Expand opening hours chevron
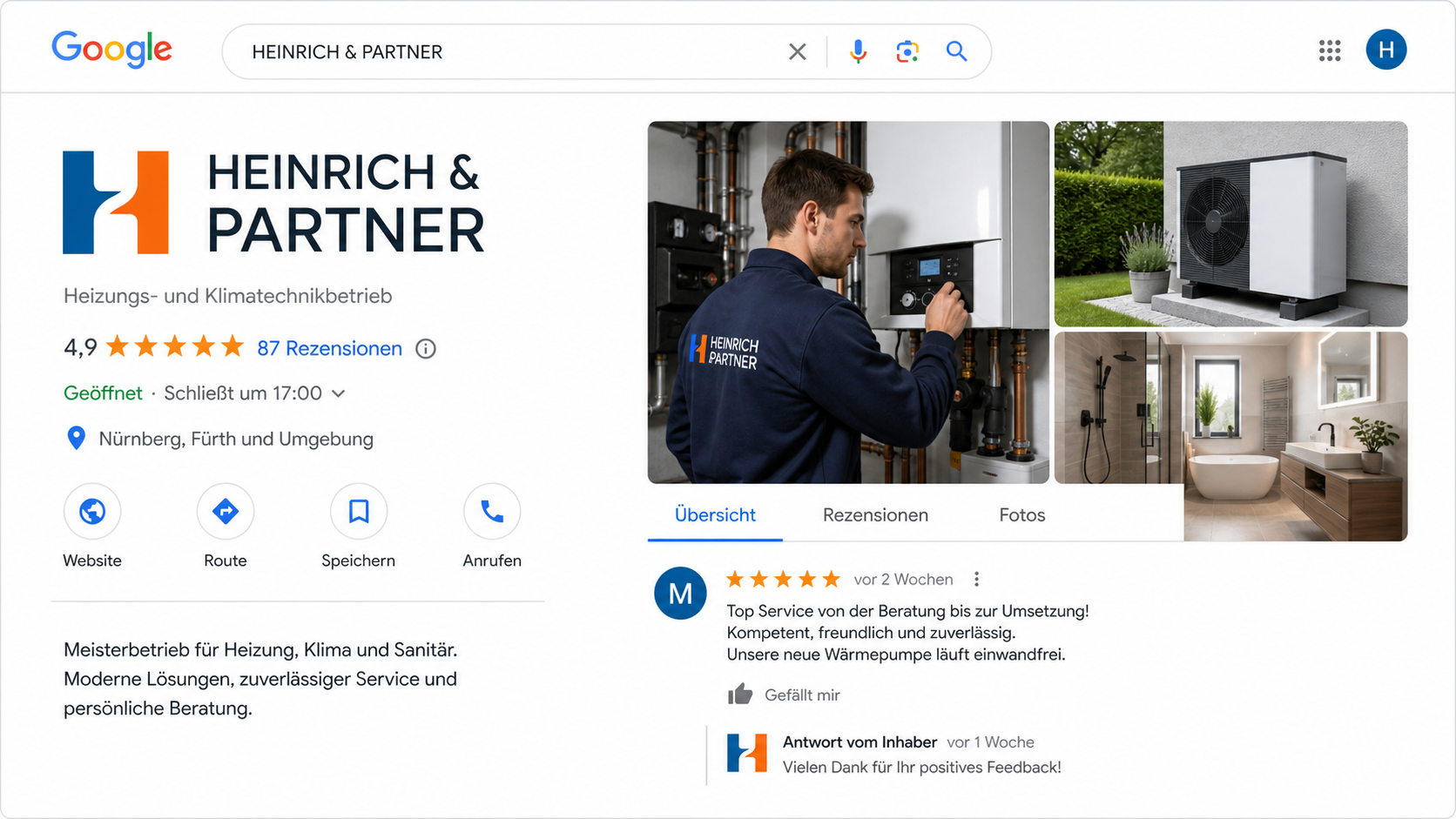 (x=339, y=393)
